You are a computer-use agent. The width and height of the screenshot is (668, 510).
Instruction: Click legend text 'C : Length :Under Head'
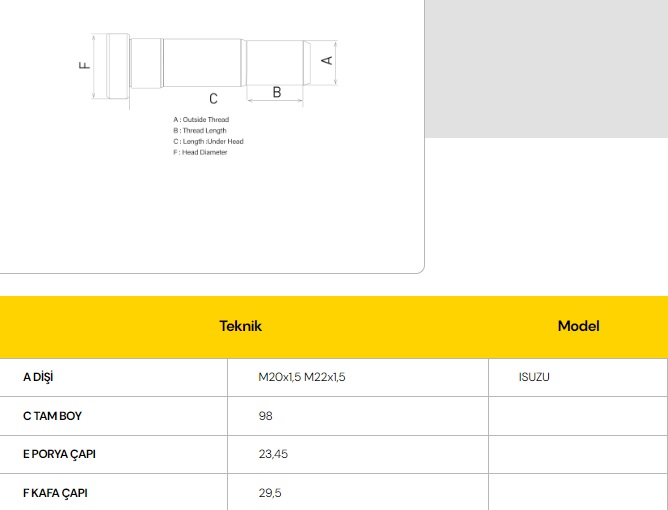208,141
